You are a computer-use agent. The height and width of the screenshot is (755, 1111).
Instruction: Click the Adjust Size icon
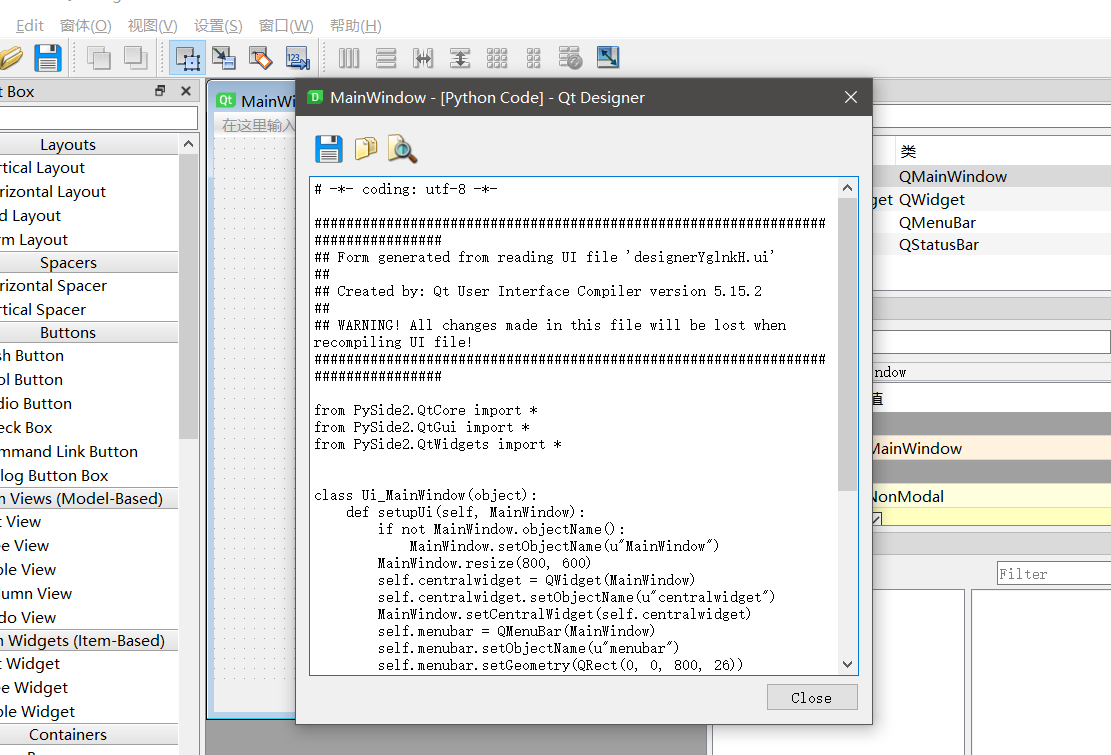coord(608,57)
